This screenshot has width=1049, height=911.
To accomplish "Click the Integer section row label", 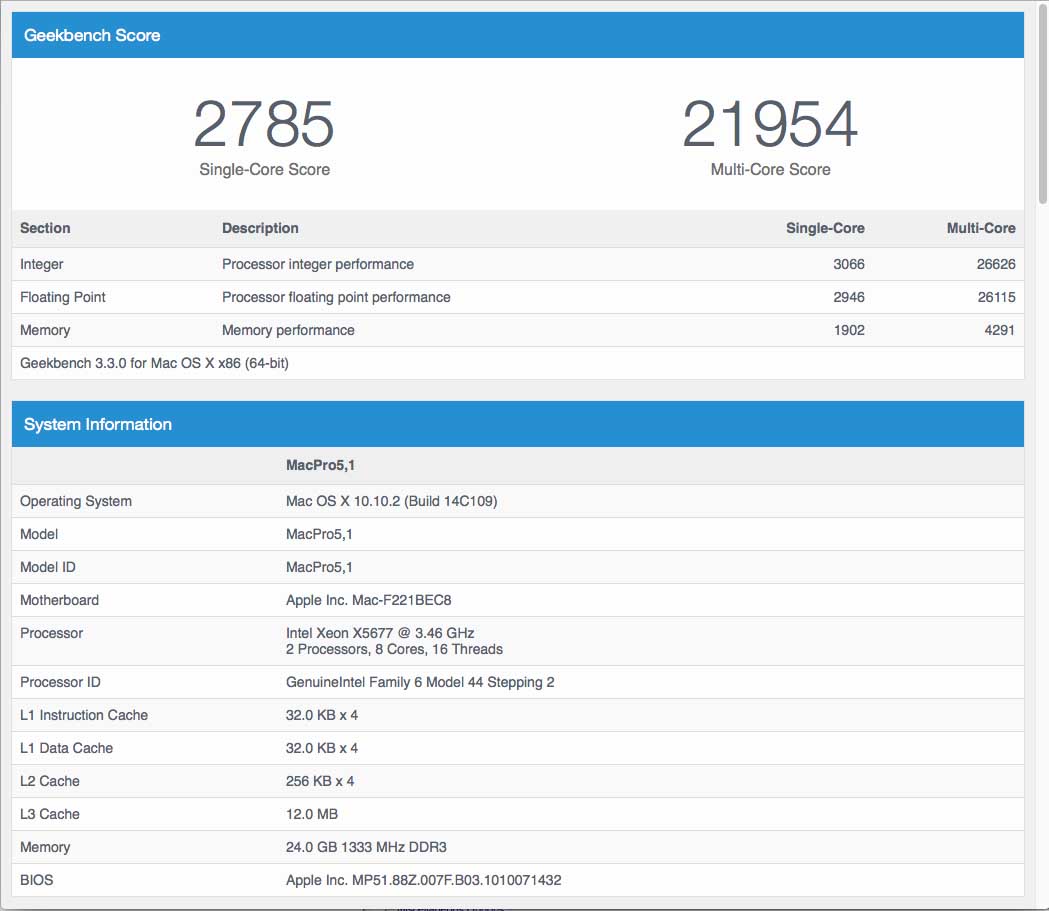I will click(x=41, y=264).
